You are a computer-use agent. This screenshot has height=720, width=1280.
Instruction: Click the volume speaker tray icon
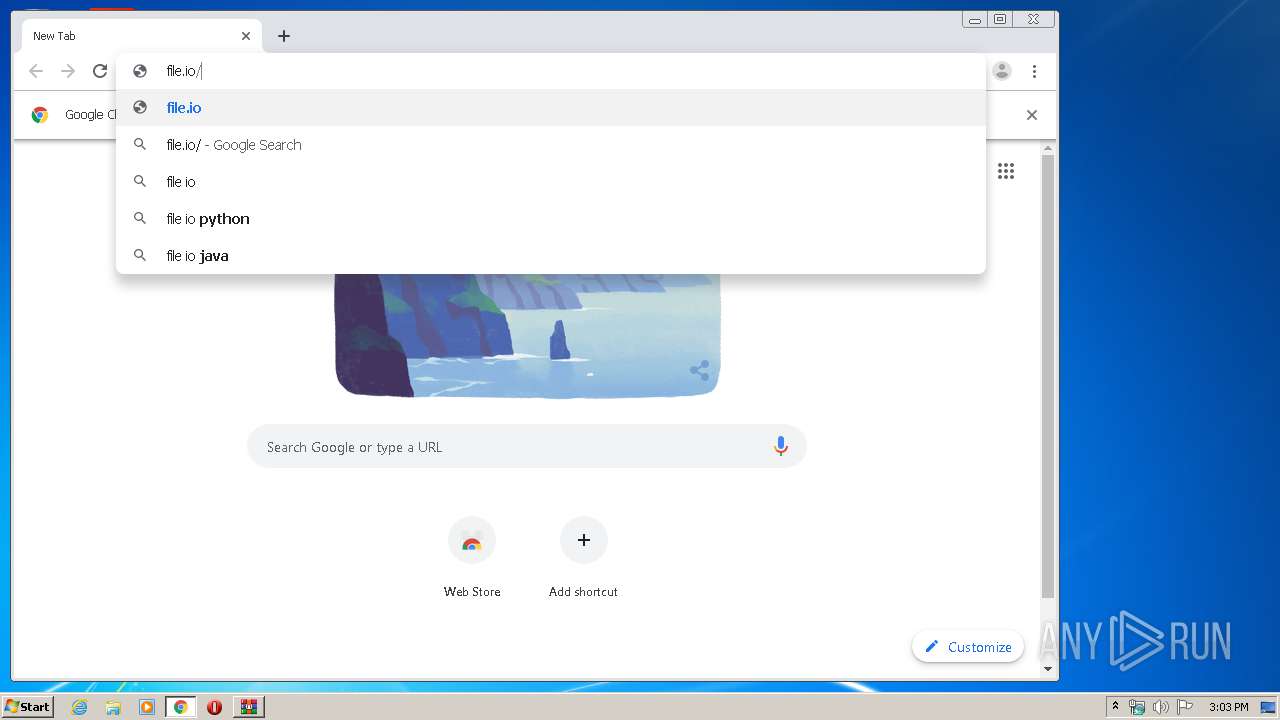[1160, 707]
